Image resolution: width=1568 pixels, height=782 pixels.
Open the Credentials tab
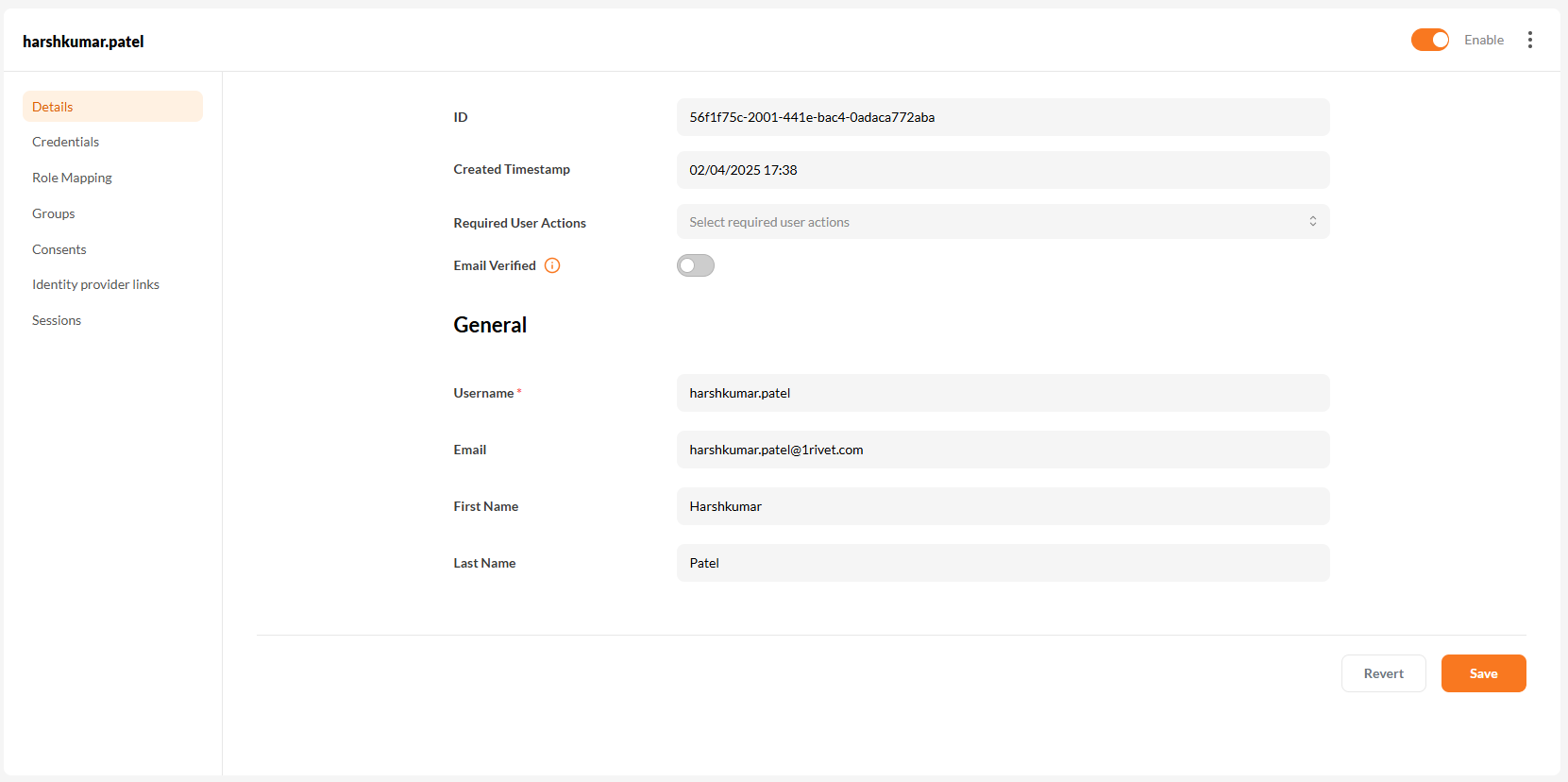[x=66, y=142]
